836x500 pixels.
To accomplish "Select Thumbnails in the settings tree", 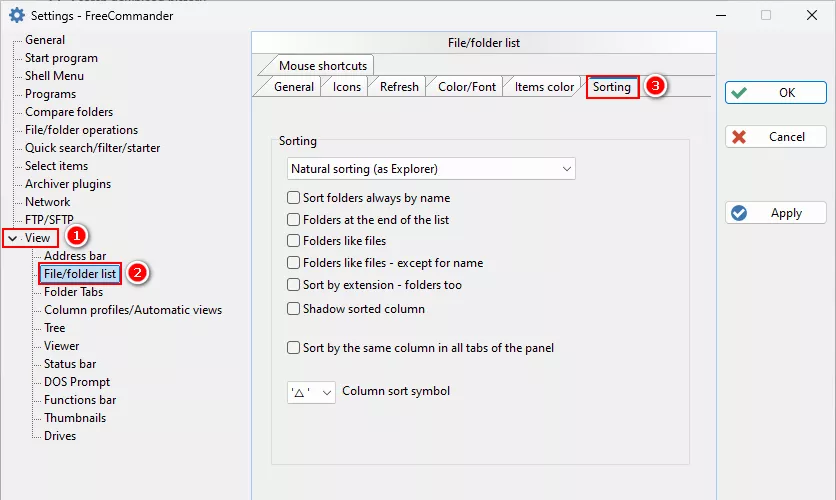I will (75, 418).
